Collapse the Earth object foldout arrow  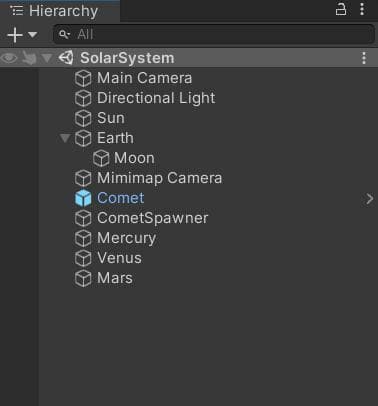[65, 138]
